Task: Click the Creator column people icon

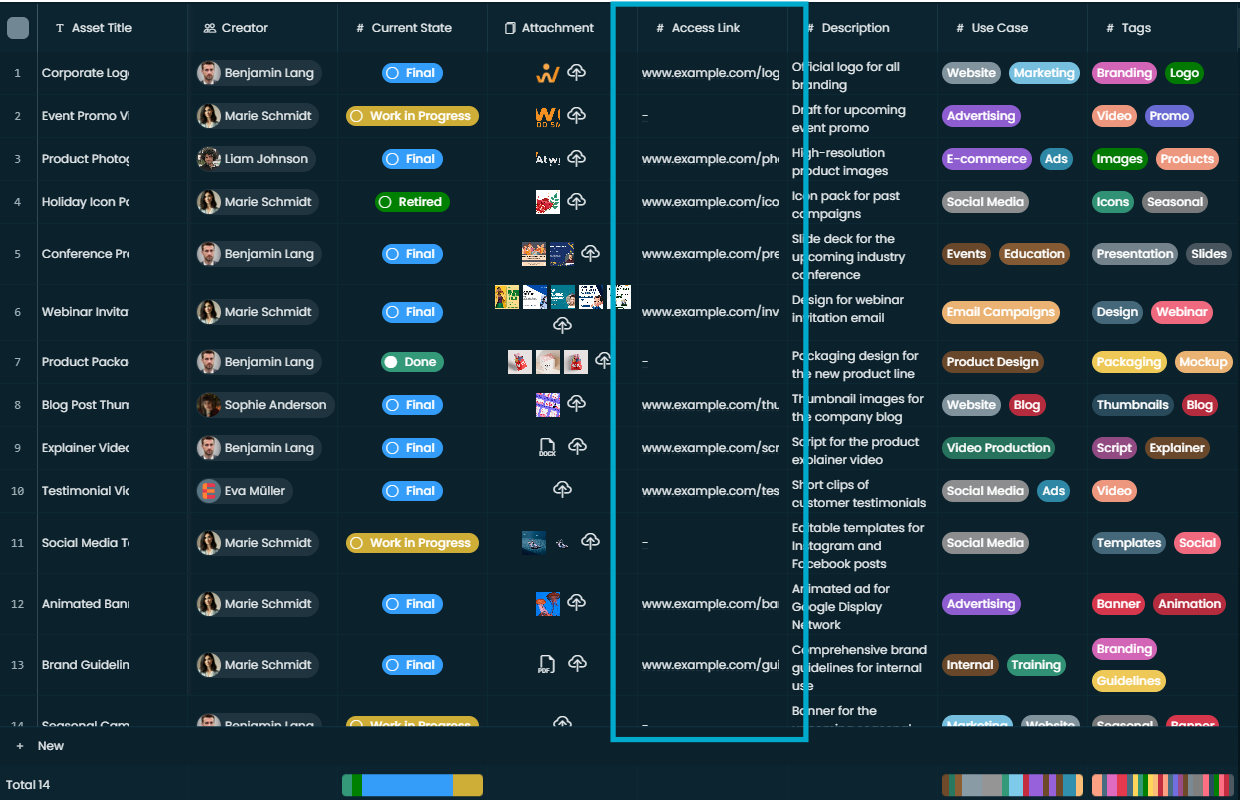Action: point(209,28)
